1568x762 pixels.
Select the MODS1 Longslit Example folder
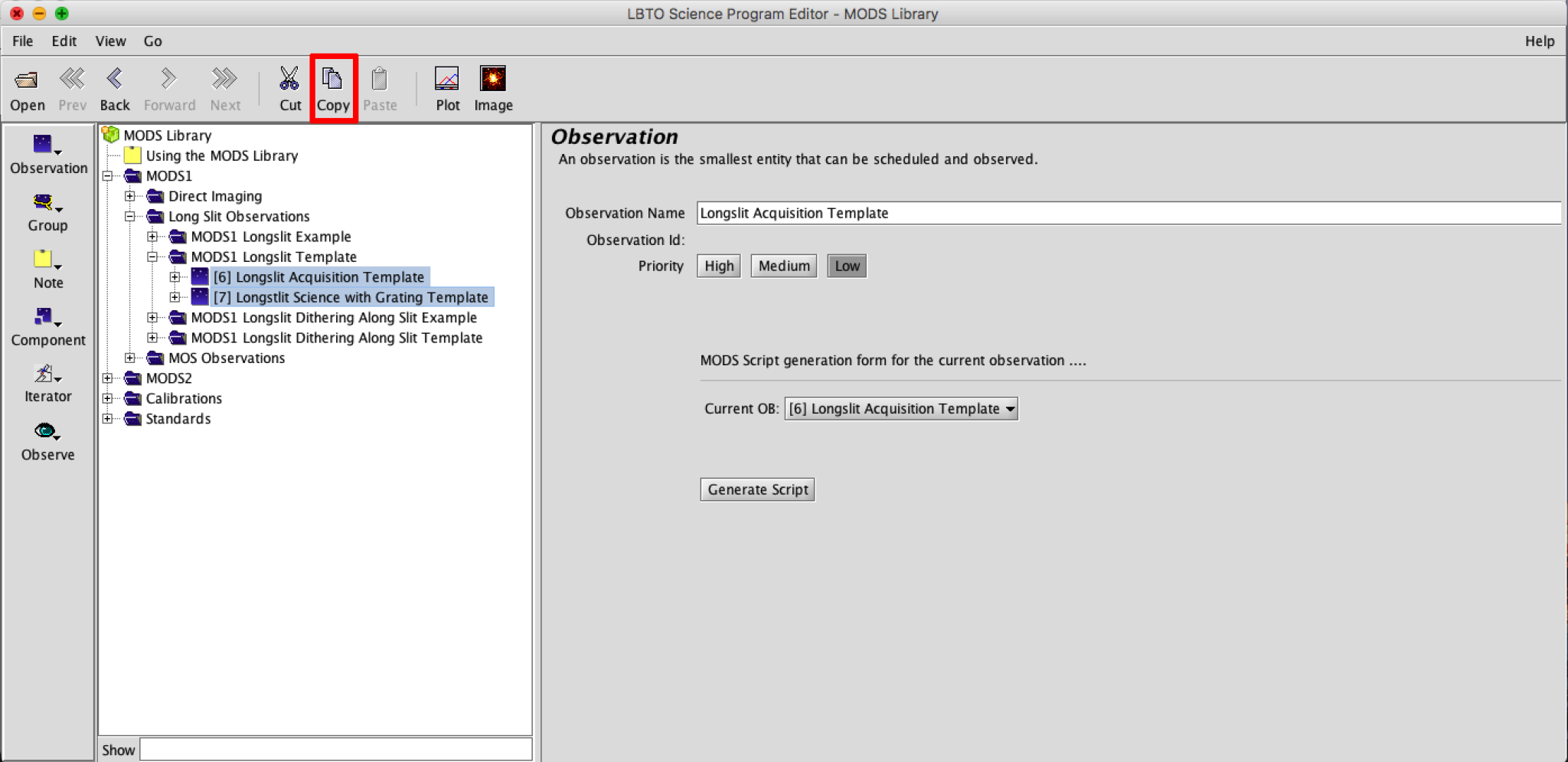pos(271,237)
